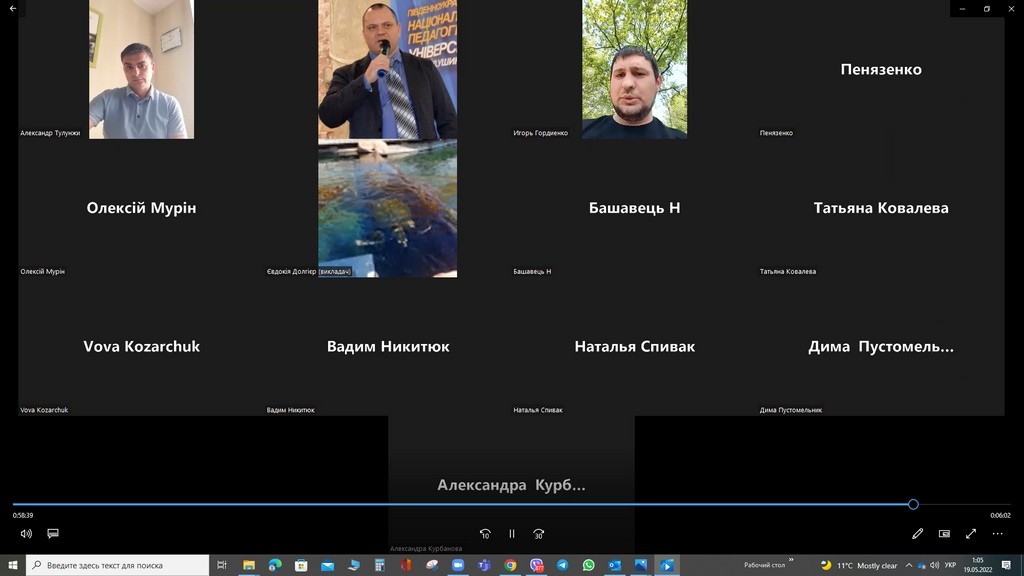This screenshot has width=1024, height=576.
Task: Open Viber from the taskbar
Action: (x=536, y=565)
